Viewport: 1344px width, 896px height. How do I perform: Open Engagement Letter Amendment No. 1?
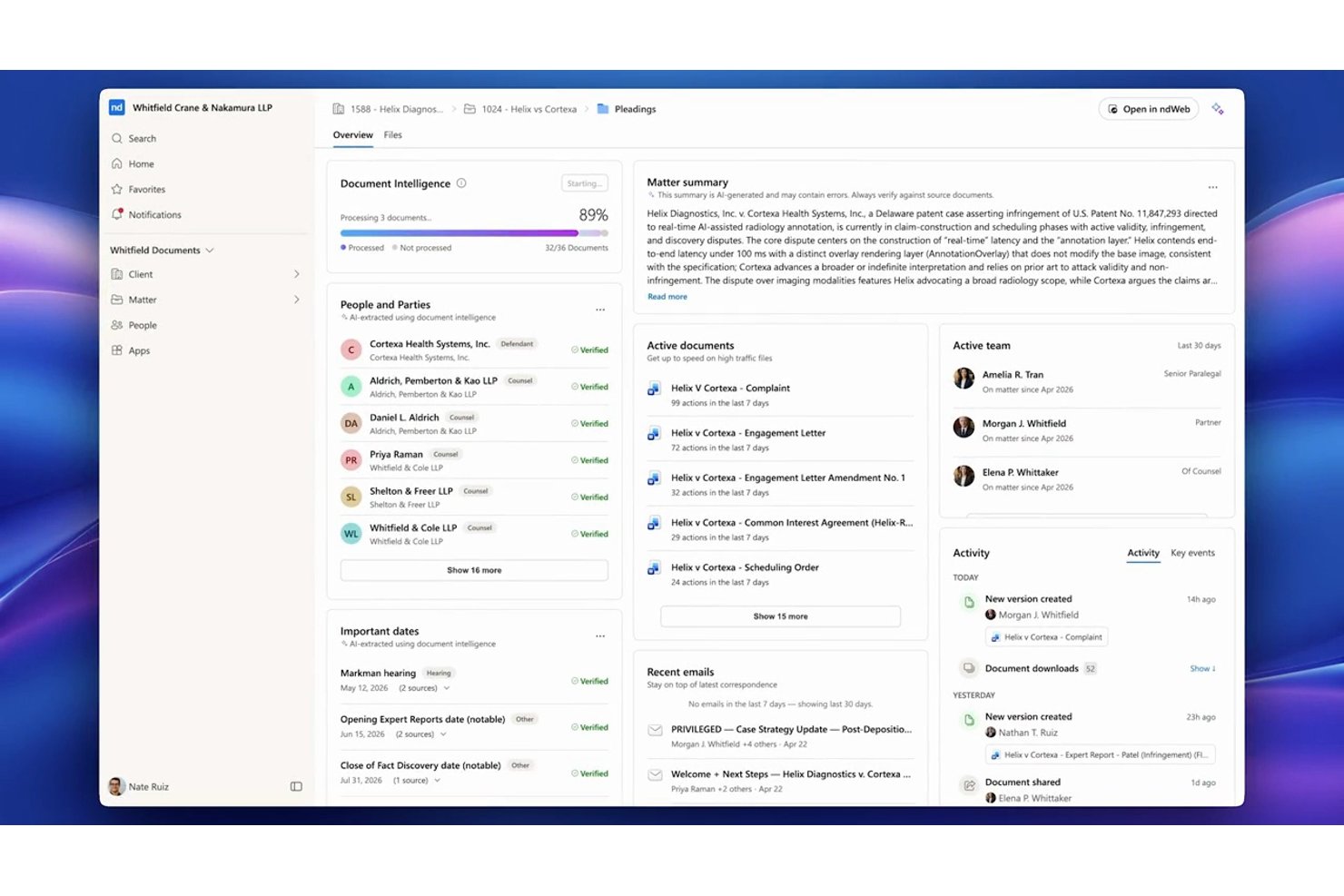(x=787, y=478)
